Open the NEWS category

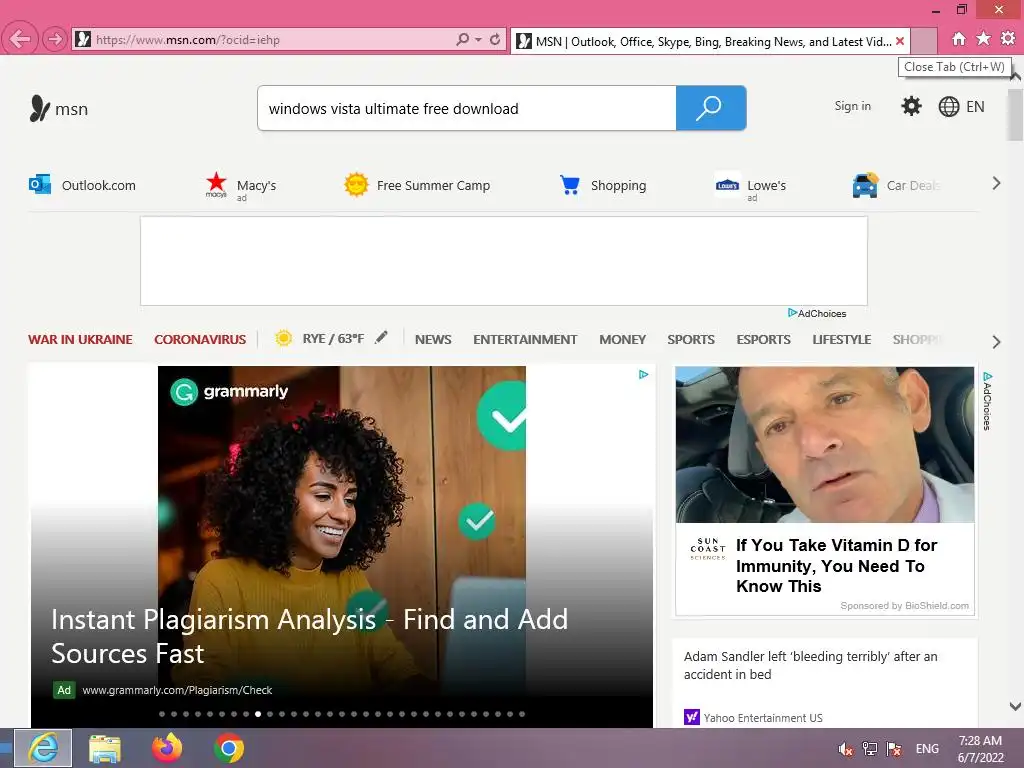pos(433,340)
